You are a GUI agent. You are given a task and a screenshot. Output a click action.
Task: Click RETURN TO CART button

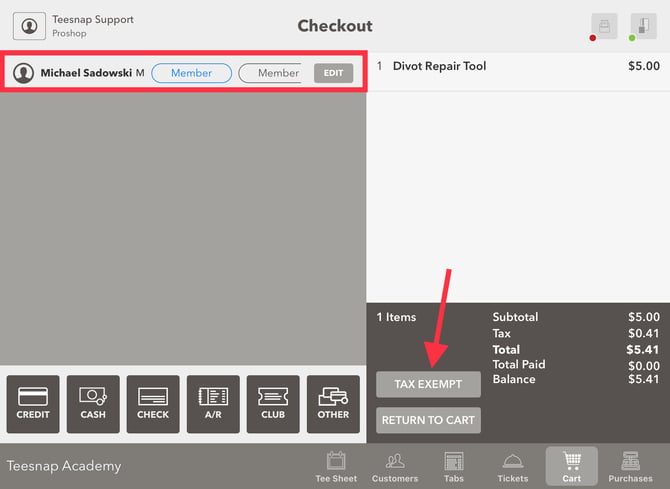428,420
